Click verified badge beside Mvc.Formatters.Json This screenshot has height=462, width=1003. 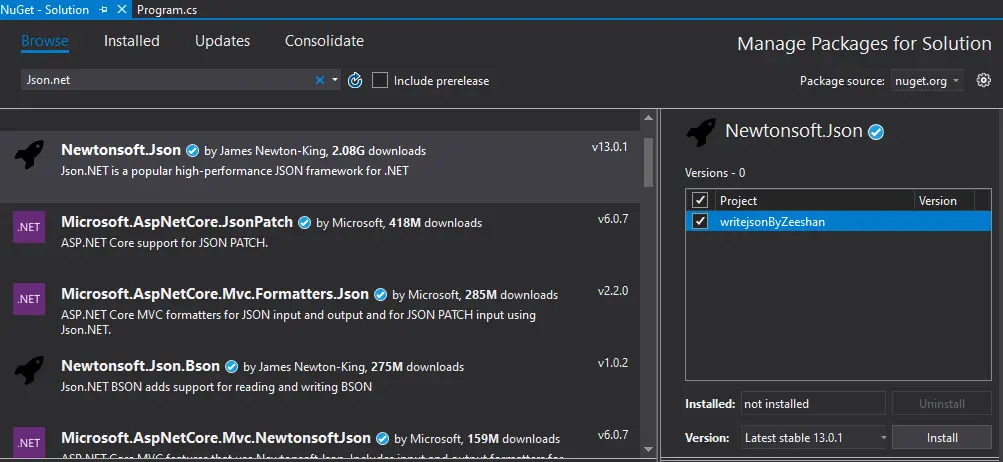[x=381, y=295]
